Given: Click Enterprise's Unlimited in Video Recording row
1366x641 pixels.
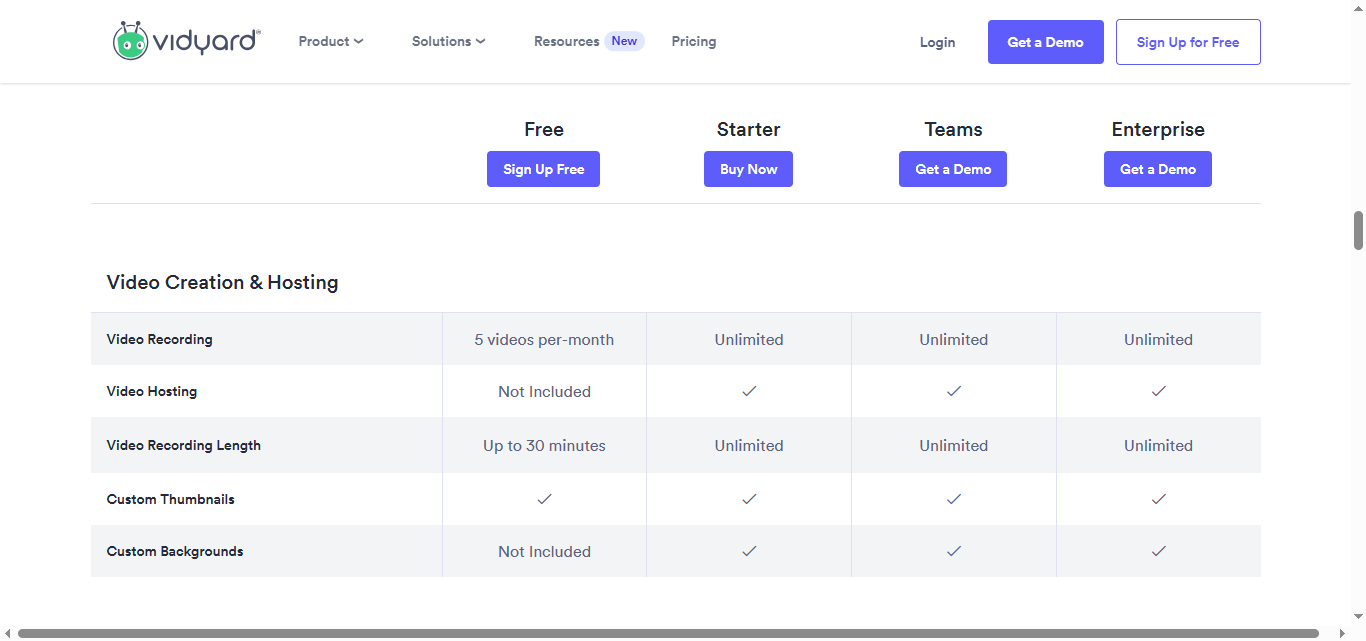Looking at the screenshot, I should (x=1158, y=339).
